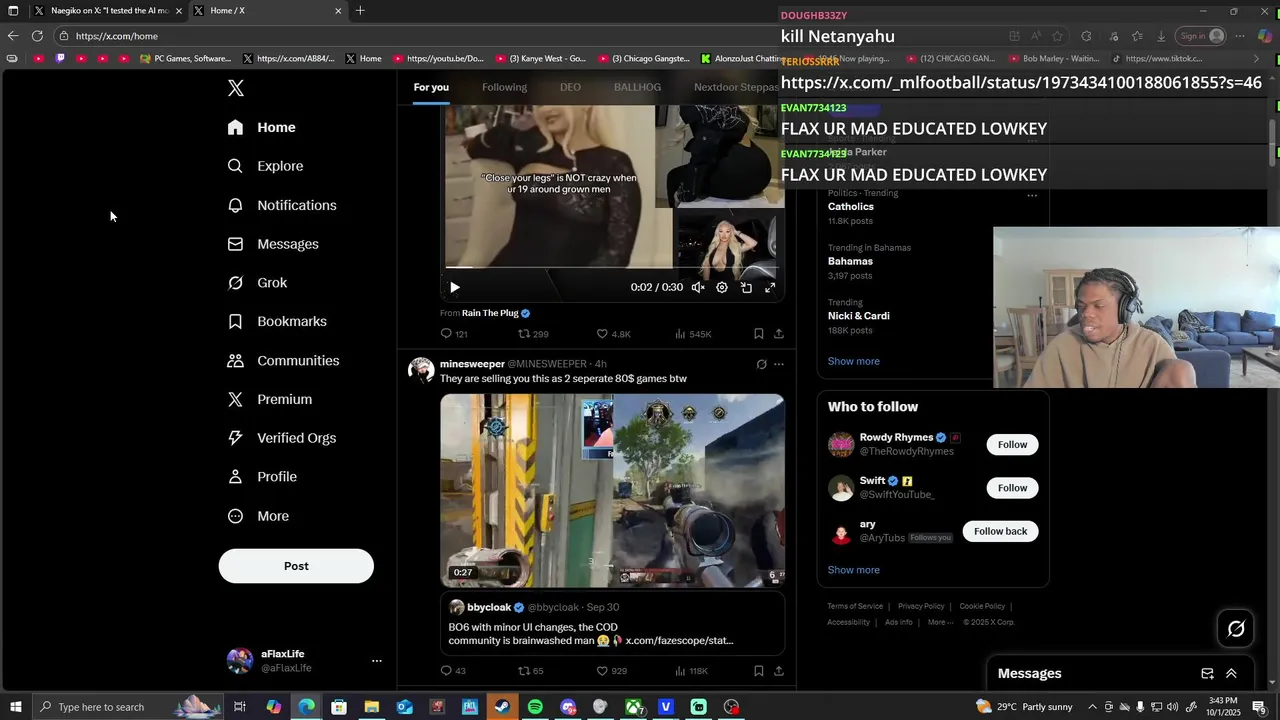Reply to the Rain The Plug post
Screen dimensions: 1280x720
coord(454,334)
